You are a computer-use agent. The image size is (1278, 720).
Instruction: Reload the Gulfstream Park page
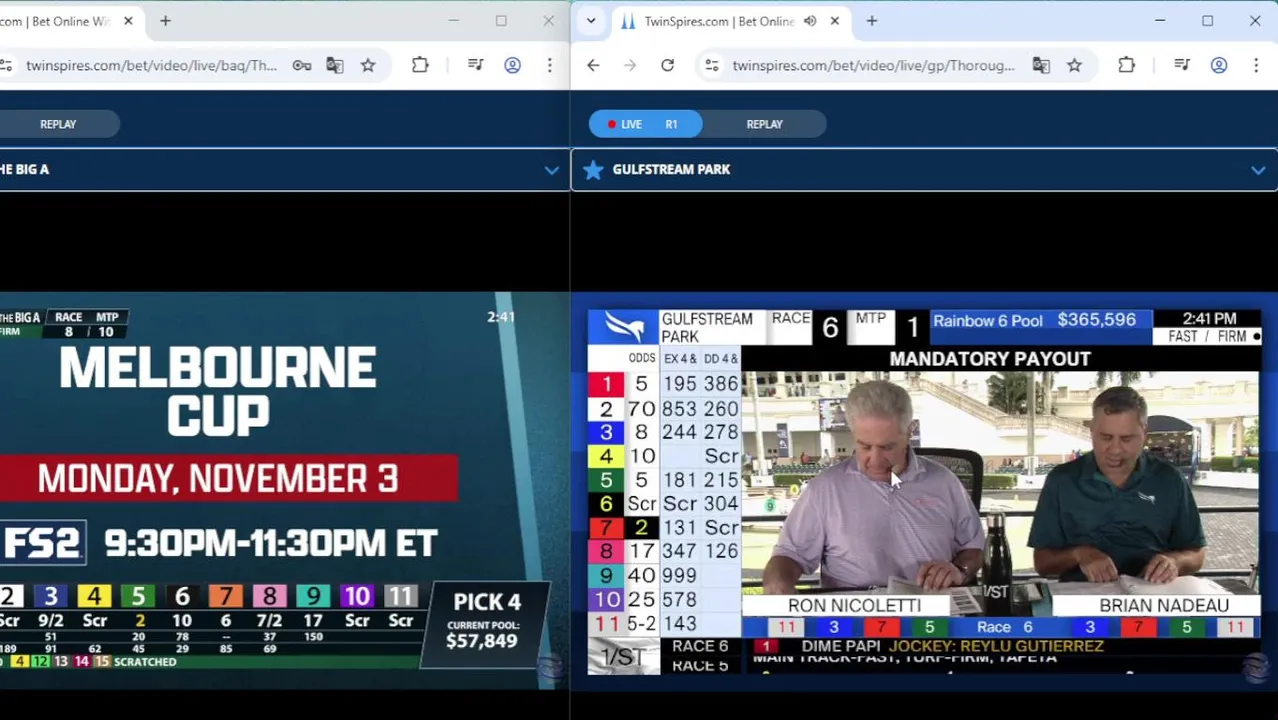667,65
